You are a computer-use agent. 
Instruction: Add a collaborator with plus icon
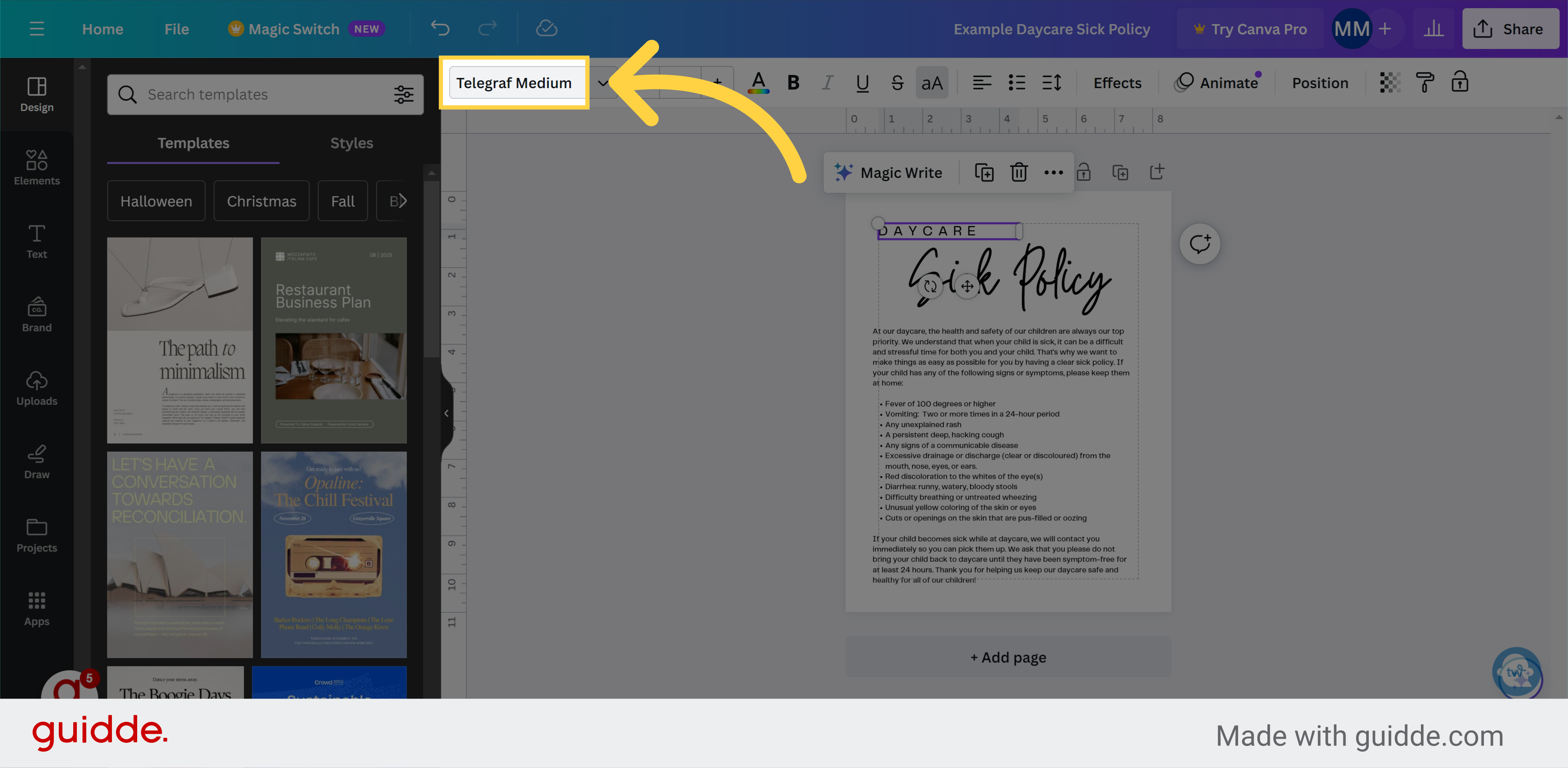[x=1385, y=29]
